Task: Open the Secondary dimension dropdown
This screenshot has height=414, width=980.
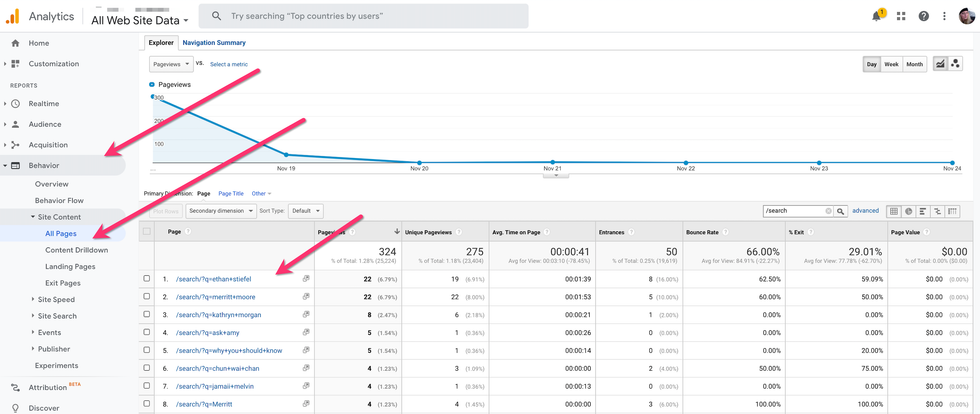Action: coord(219,211)
